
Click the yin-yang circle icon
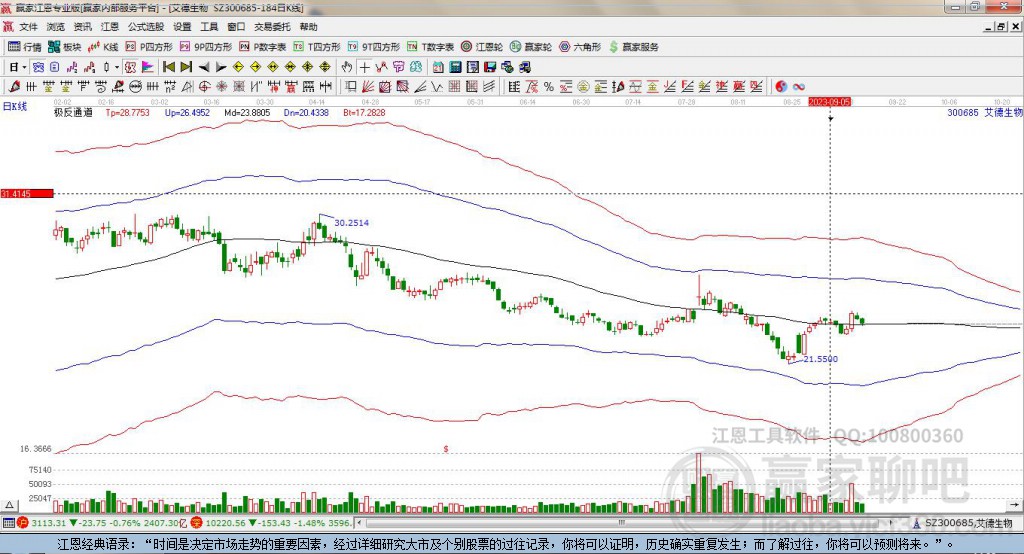click(x=781, y=86)
